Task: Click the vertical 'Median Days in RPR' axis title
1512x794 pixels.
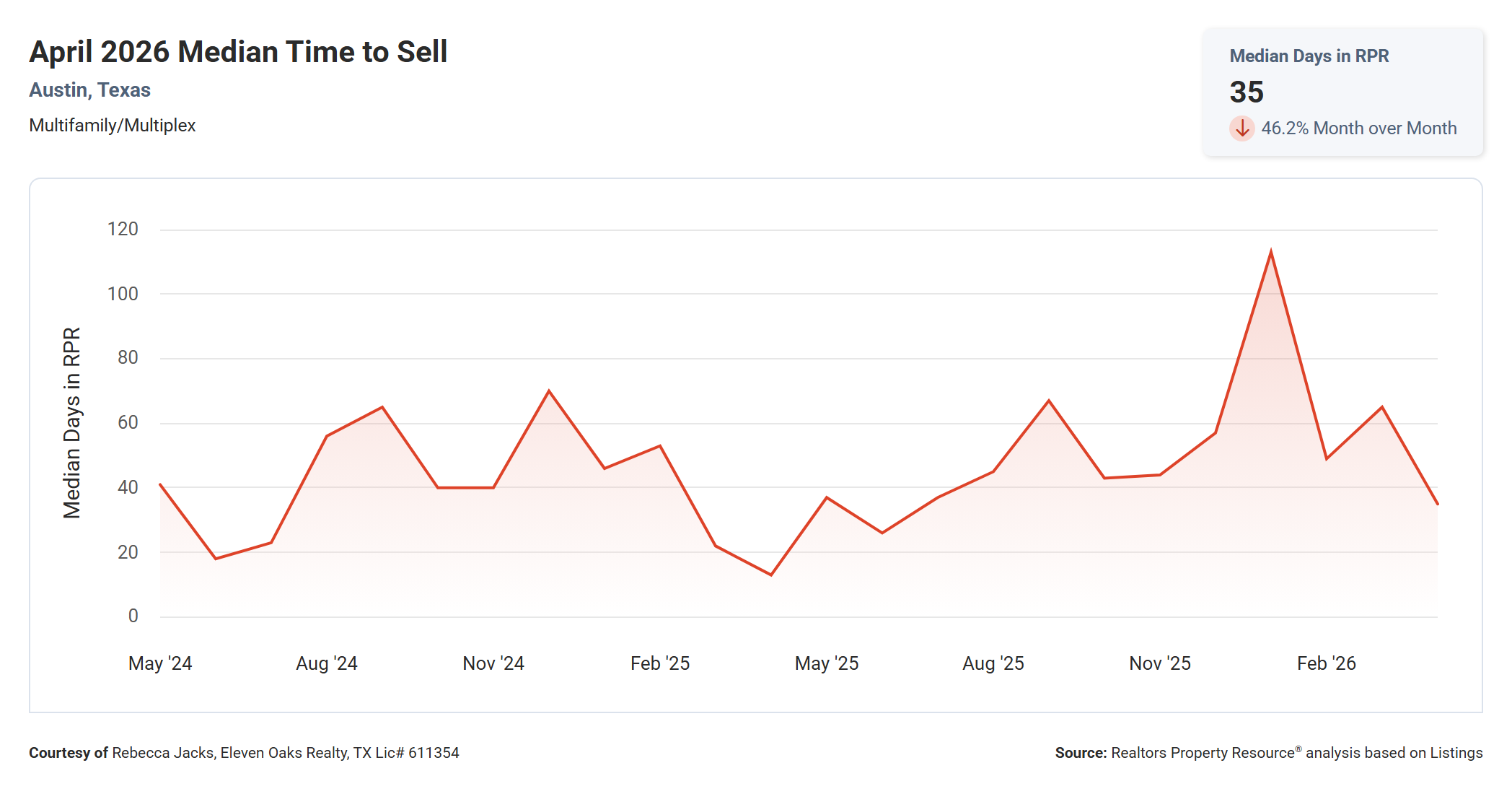Action: [72, 423]
